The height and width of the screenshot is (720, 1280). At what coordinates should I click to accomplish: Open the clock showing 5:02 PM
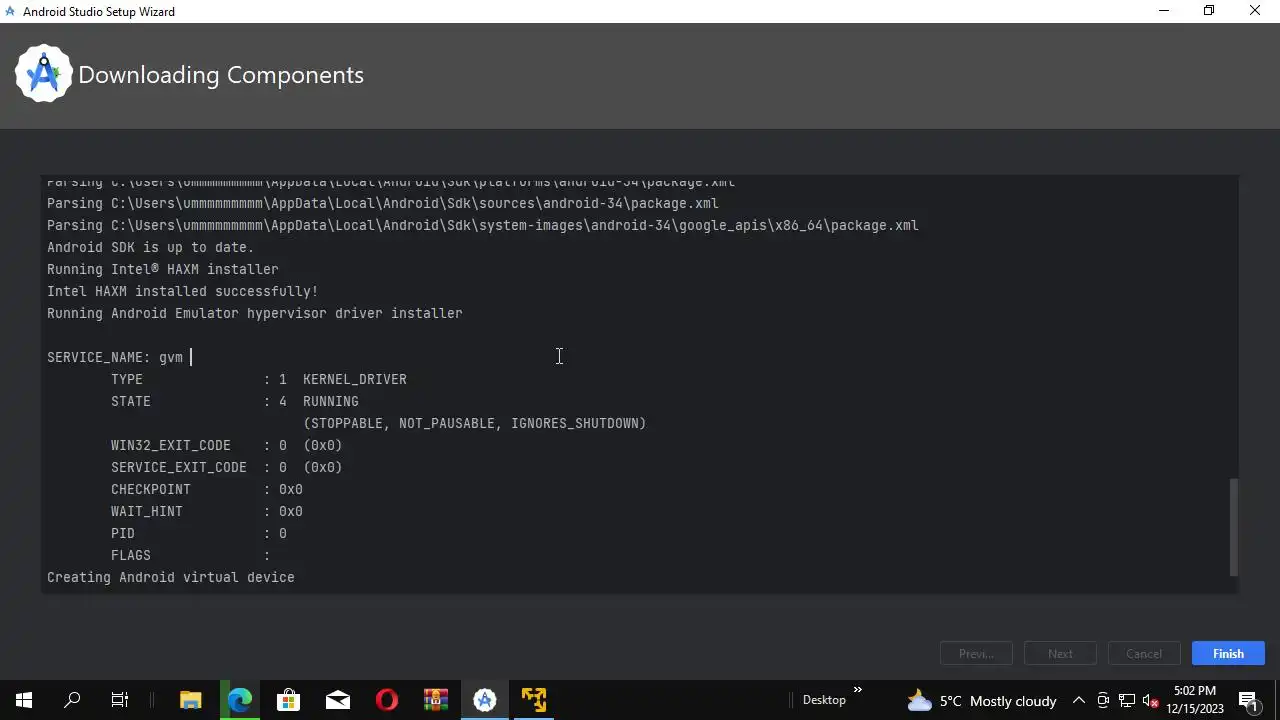(x=1195, y=700)
